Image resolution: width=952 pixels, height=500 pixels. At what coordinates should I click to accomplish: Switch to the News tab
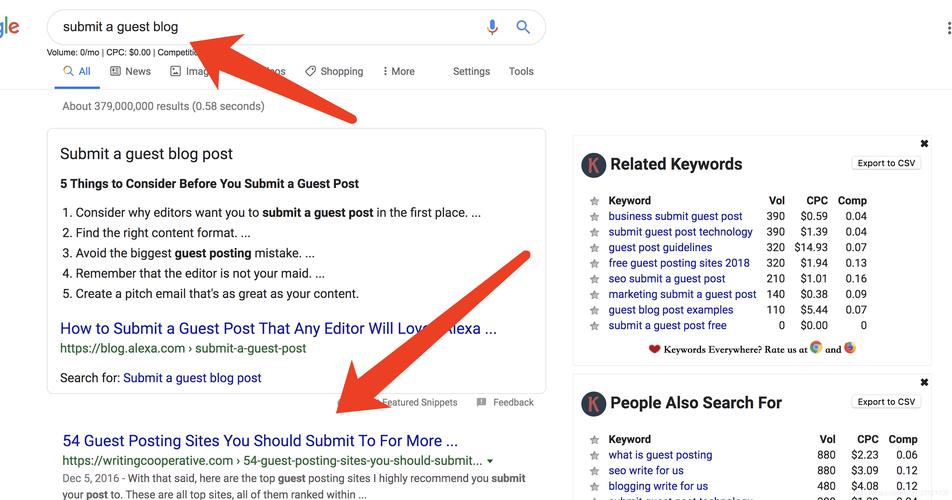click(130, 72)
